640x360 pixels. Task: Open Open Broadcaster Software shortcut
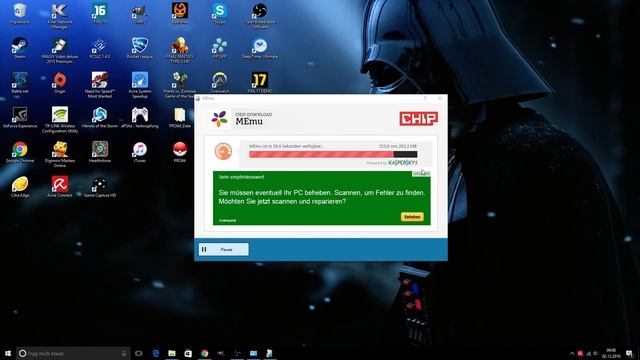click(260, 16)
